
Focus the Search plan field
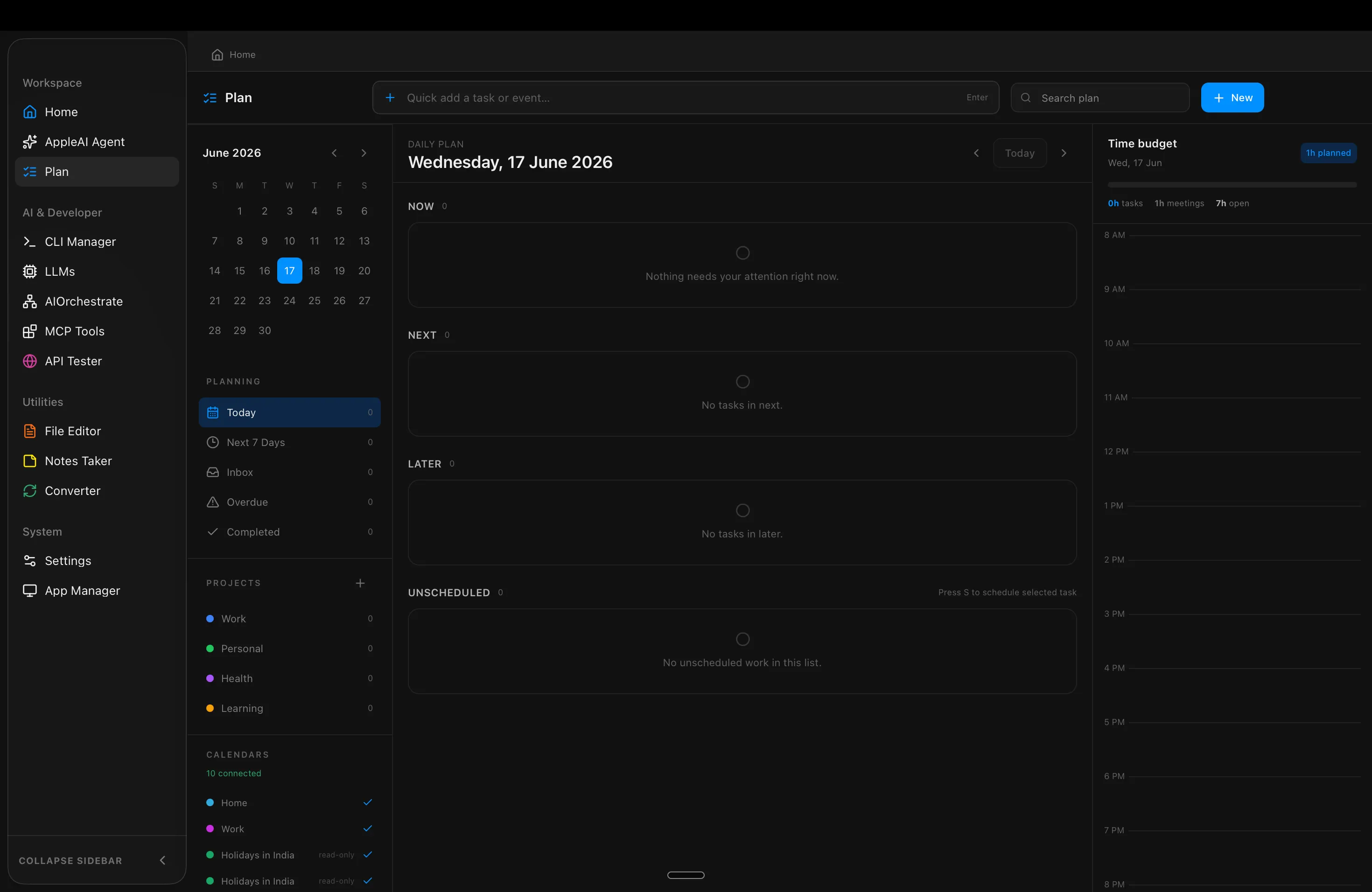pos(1100,98)
